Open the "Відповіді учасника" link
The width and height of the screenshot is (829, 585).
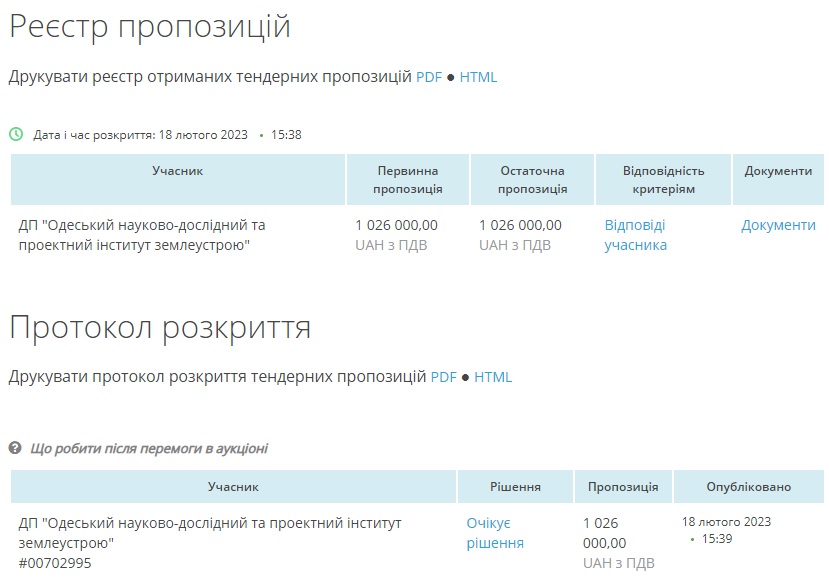(635, 235)
